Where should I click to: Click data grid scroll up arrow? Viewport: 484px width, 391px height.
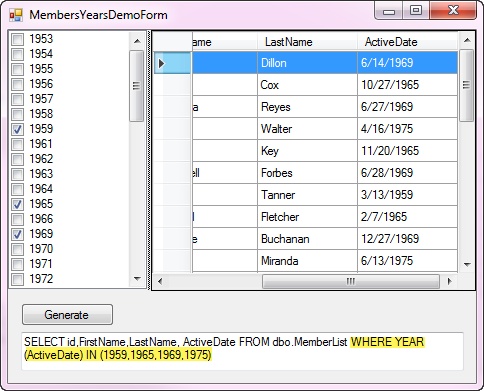[x=467, y=40]
